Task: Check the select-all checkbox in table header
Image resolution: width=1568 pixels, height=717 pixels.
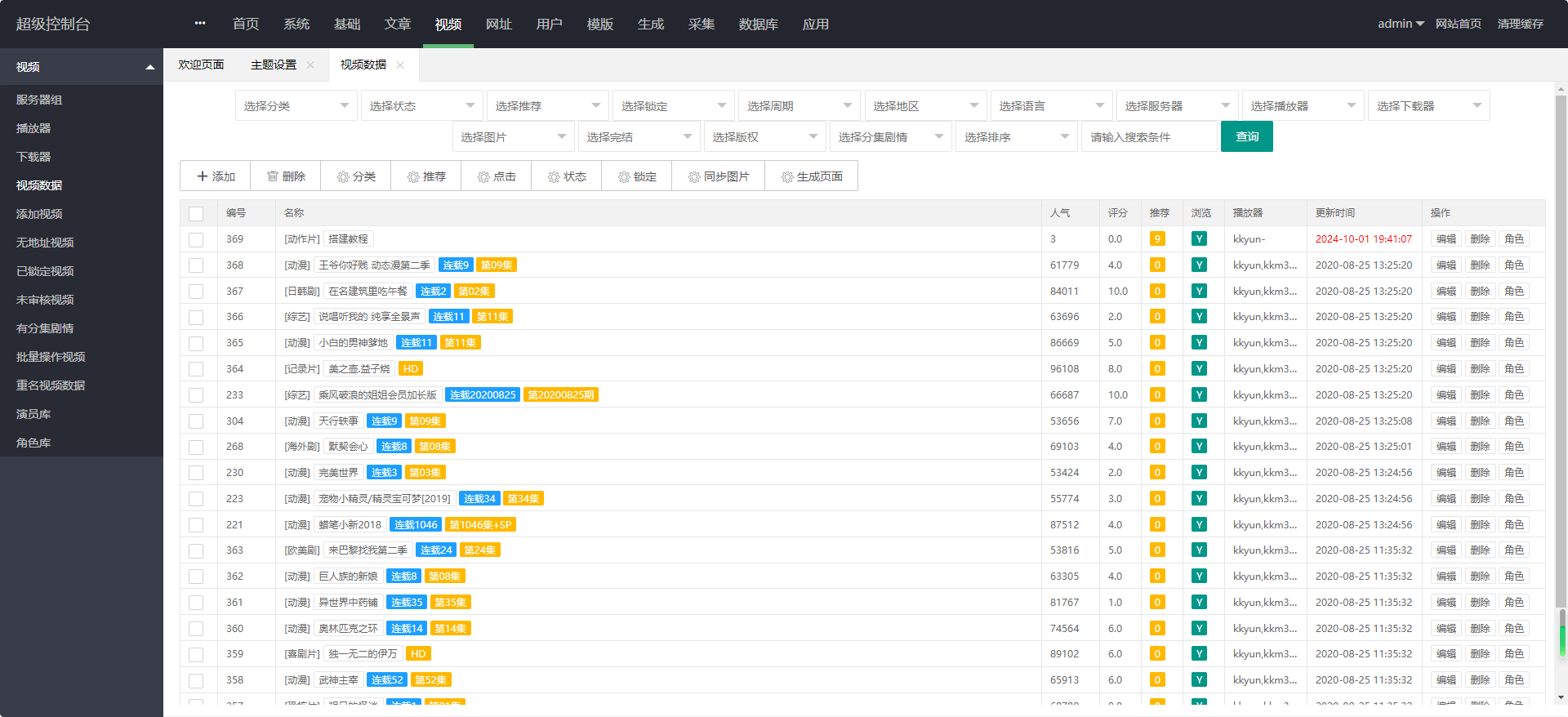Action: [196, 214]
